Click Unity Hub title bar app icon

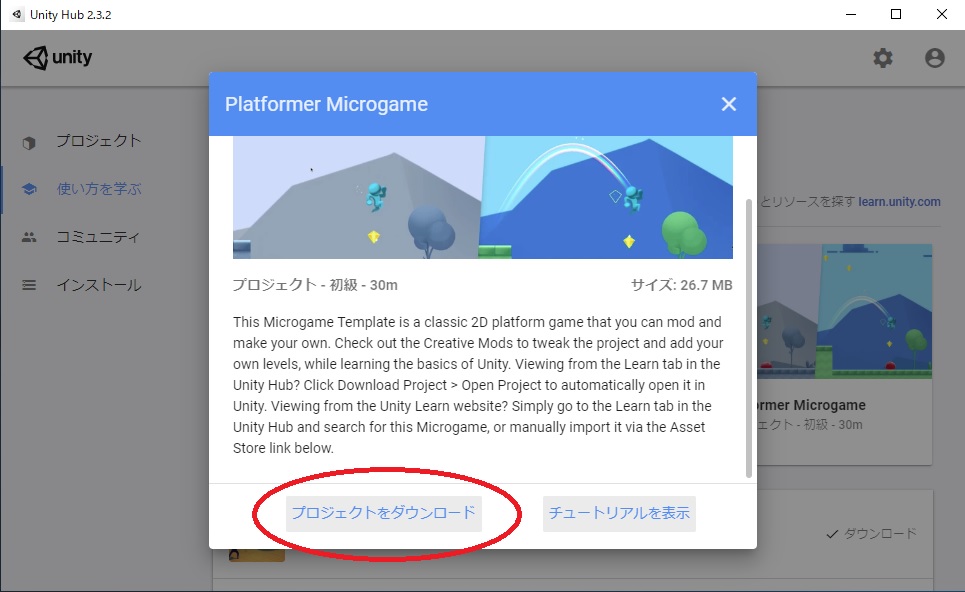pyautogui.click(x=17, y=14)
